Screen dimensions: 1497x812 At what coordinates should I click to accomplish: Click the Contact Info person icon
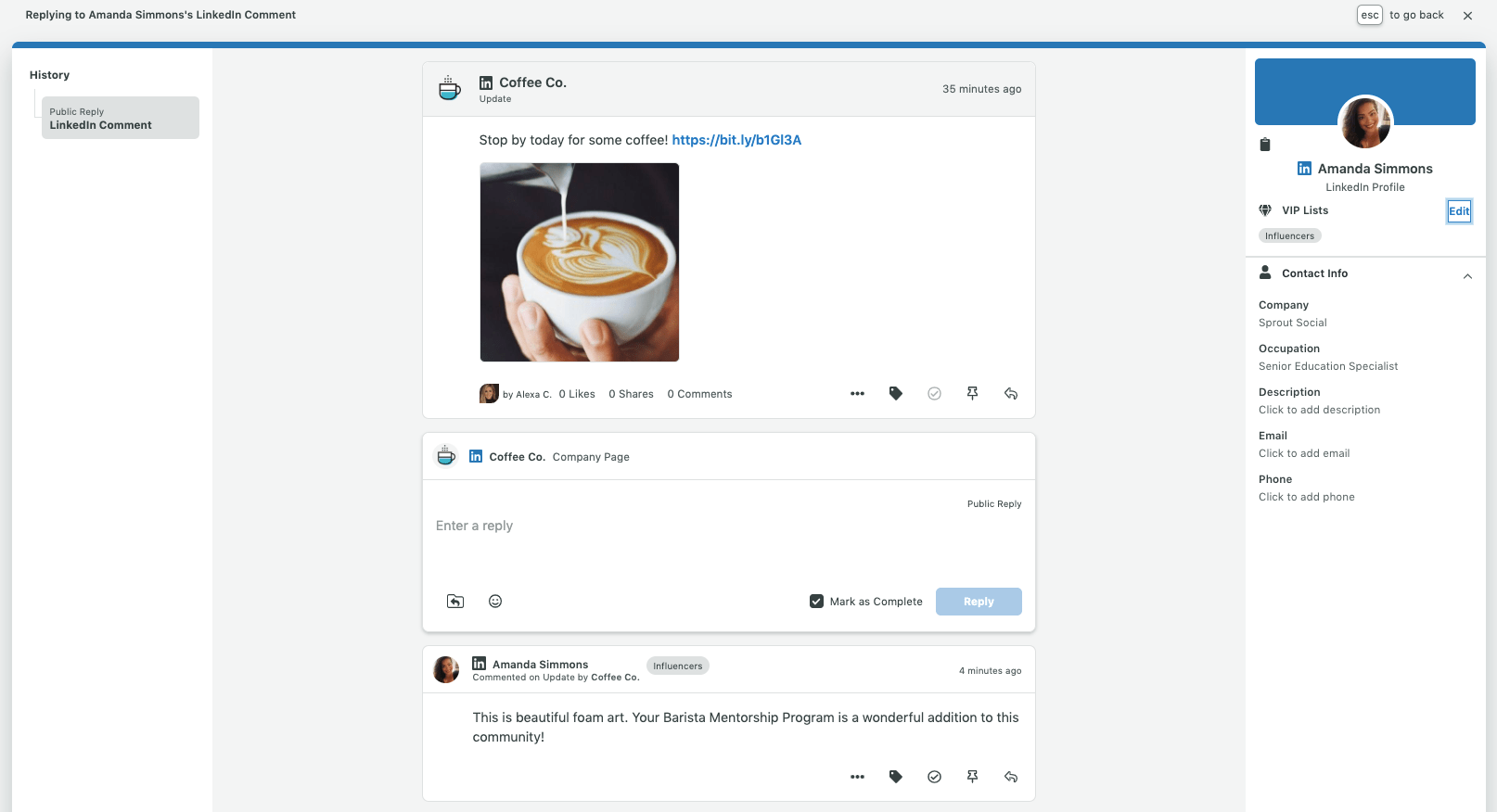tap(1265, 273)
